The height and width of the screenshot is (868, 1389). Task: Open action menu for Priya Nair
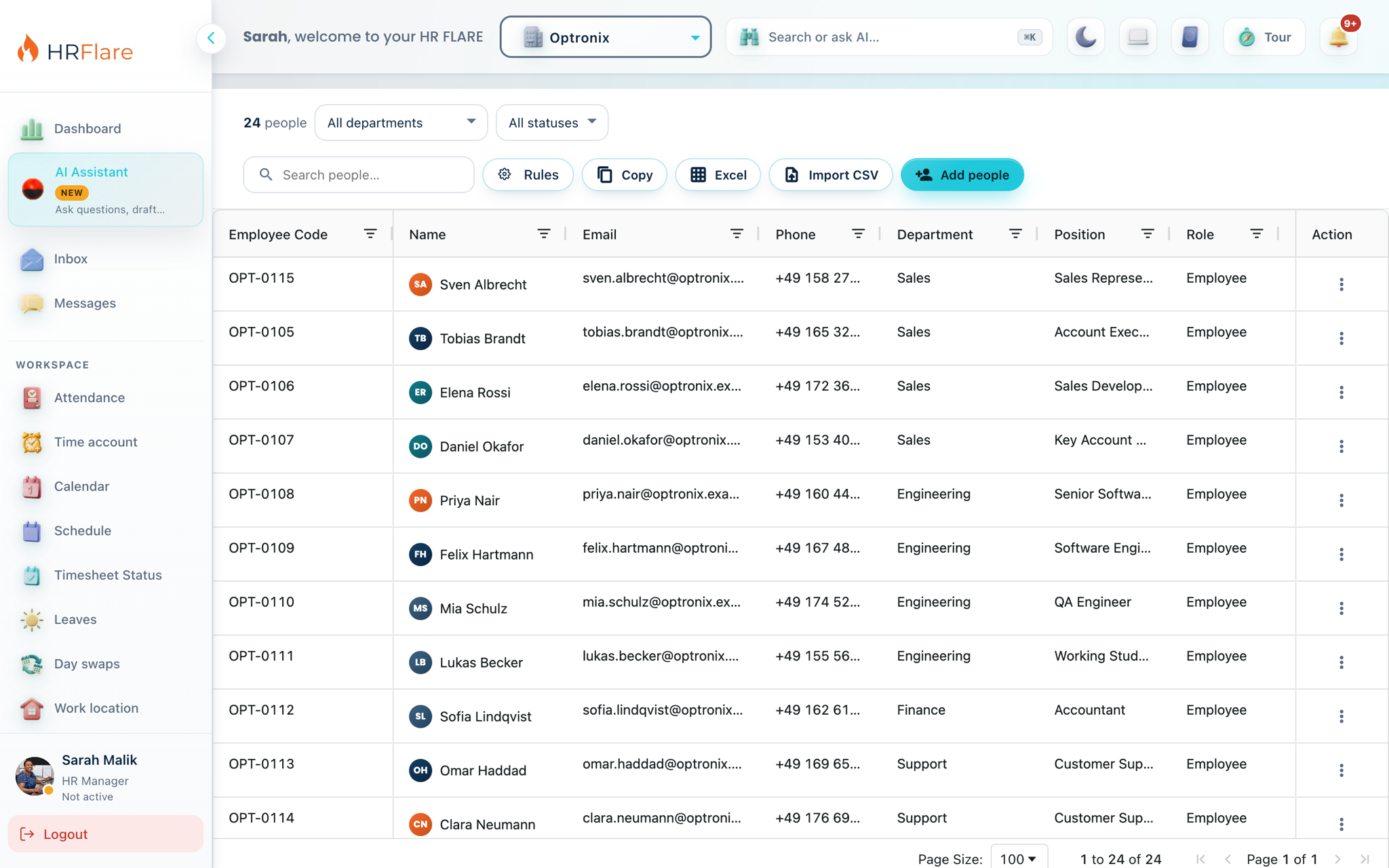coord(1341,500)
